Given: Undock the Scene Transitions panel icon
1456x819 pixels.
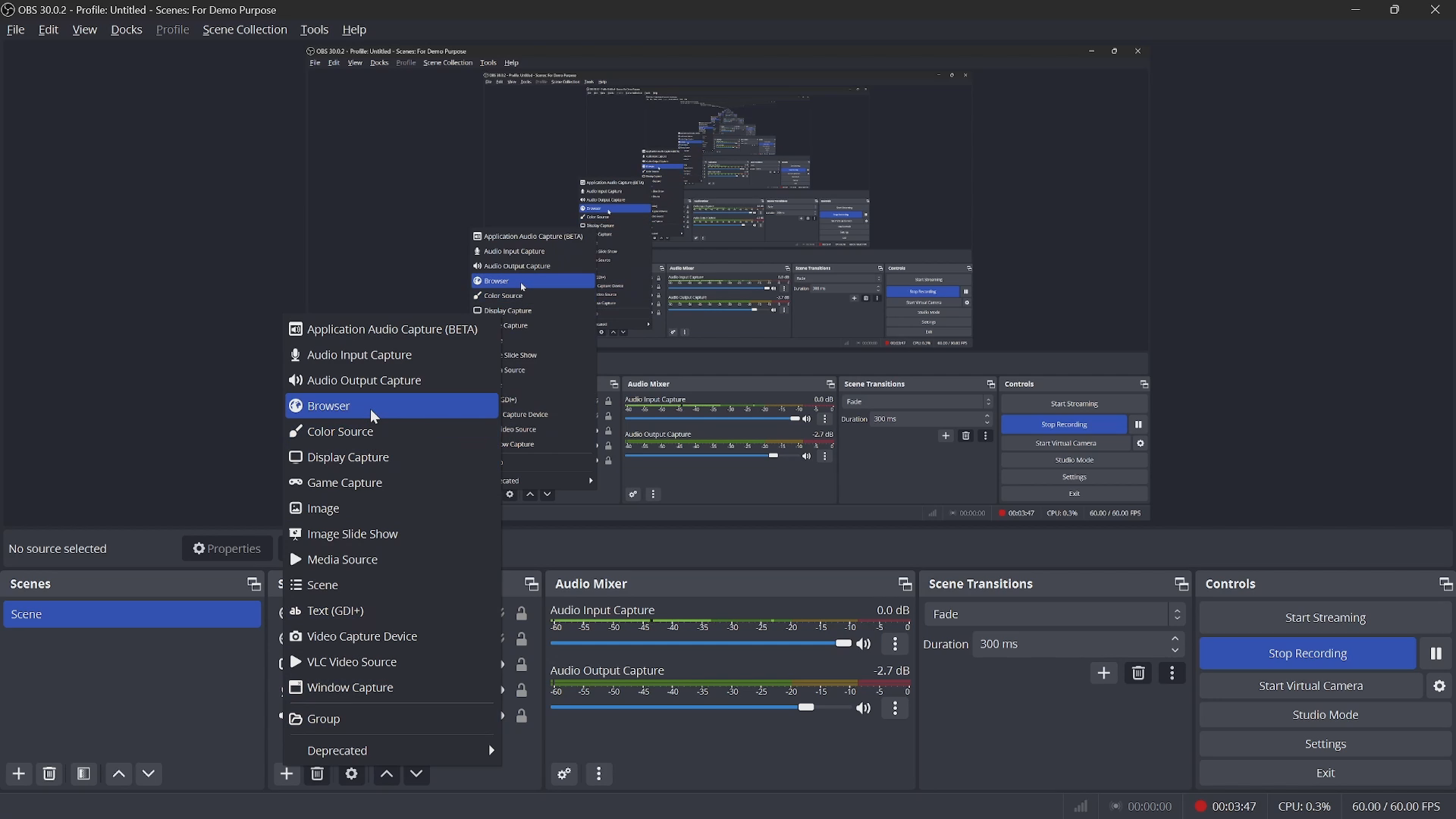Looking at the screenshot, I should point(1181,585).
